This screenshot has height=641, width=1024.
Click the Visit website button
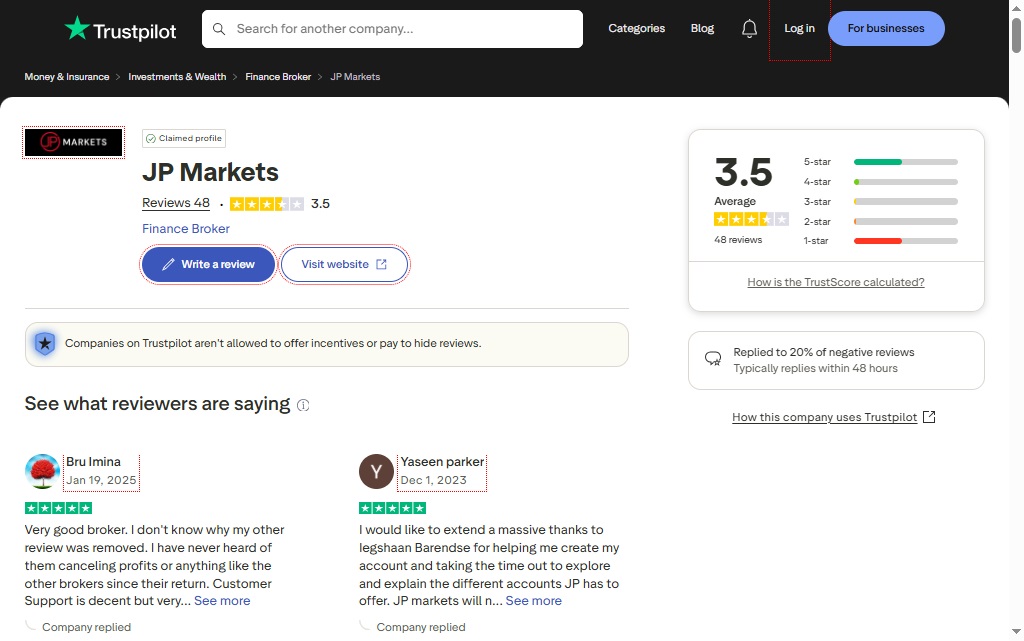pos(344,265)
